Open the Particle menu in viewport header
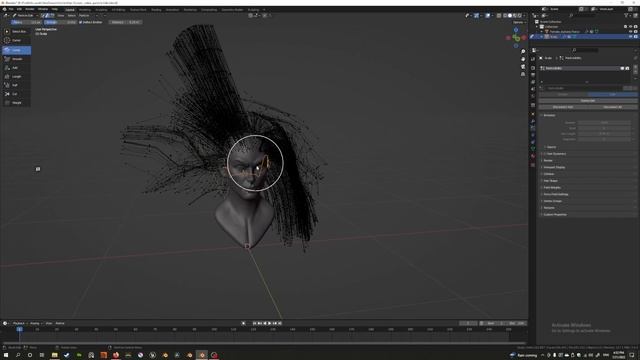The image size is (640, 360). (84, 16)
